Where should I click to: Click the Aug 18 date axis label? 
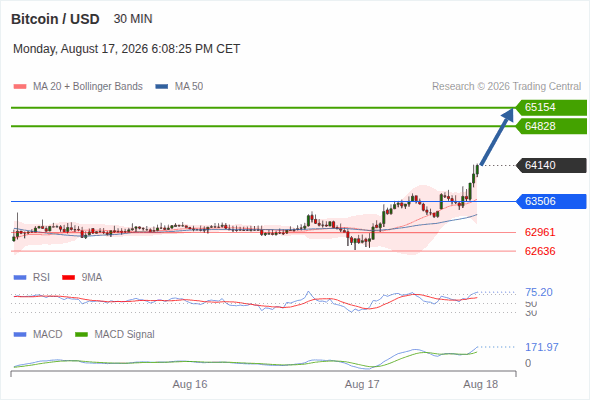[481, 384]
